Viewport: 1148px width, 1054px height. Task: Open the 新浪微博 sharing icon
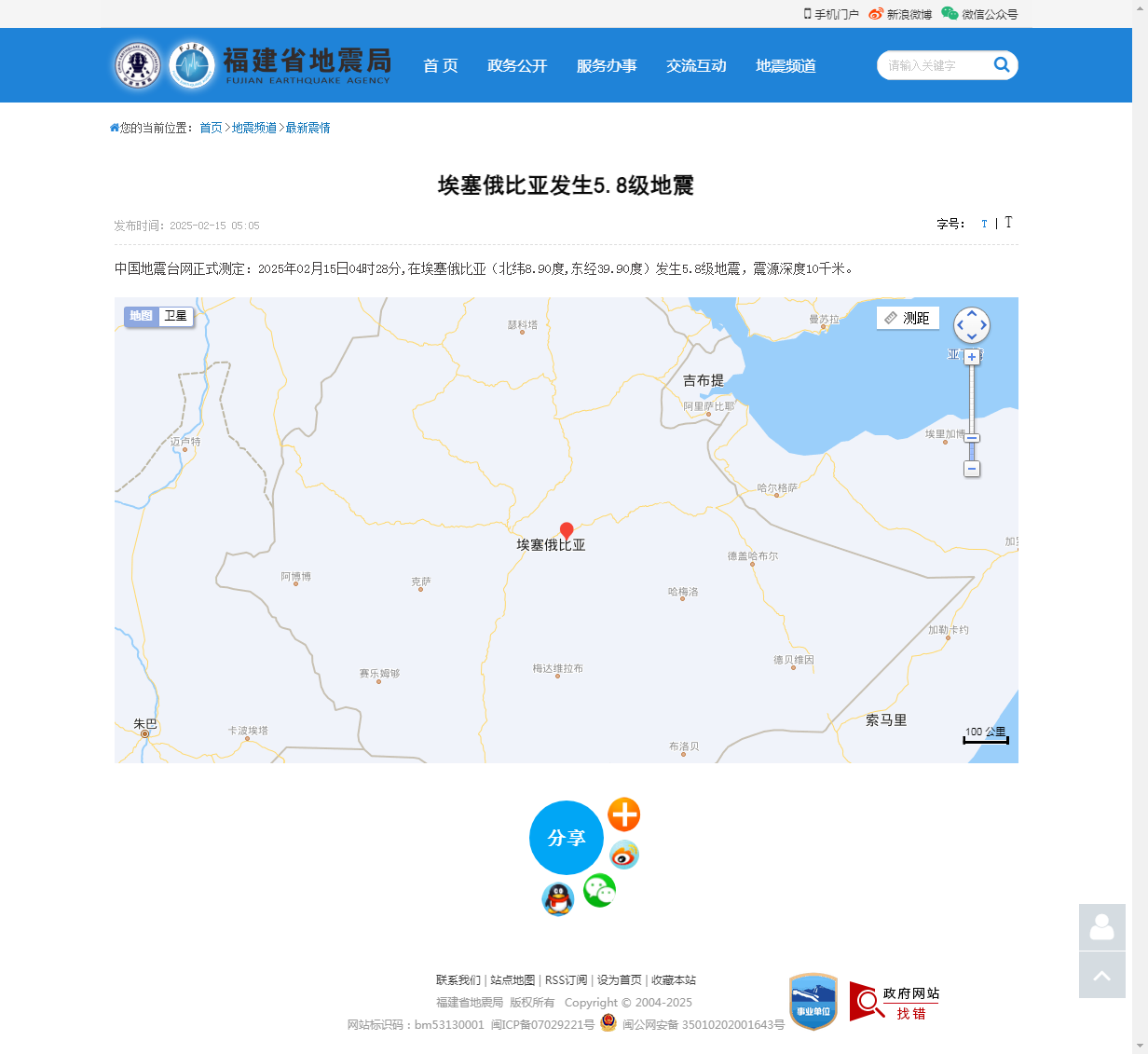click(x=874, y=14)
